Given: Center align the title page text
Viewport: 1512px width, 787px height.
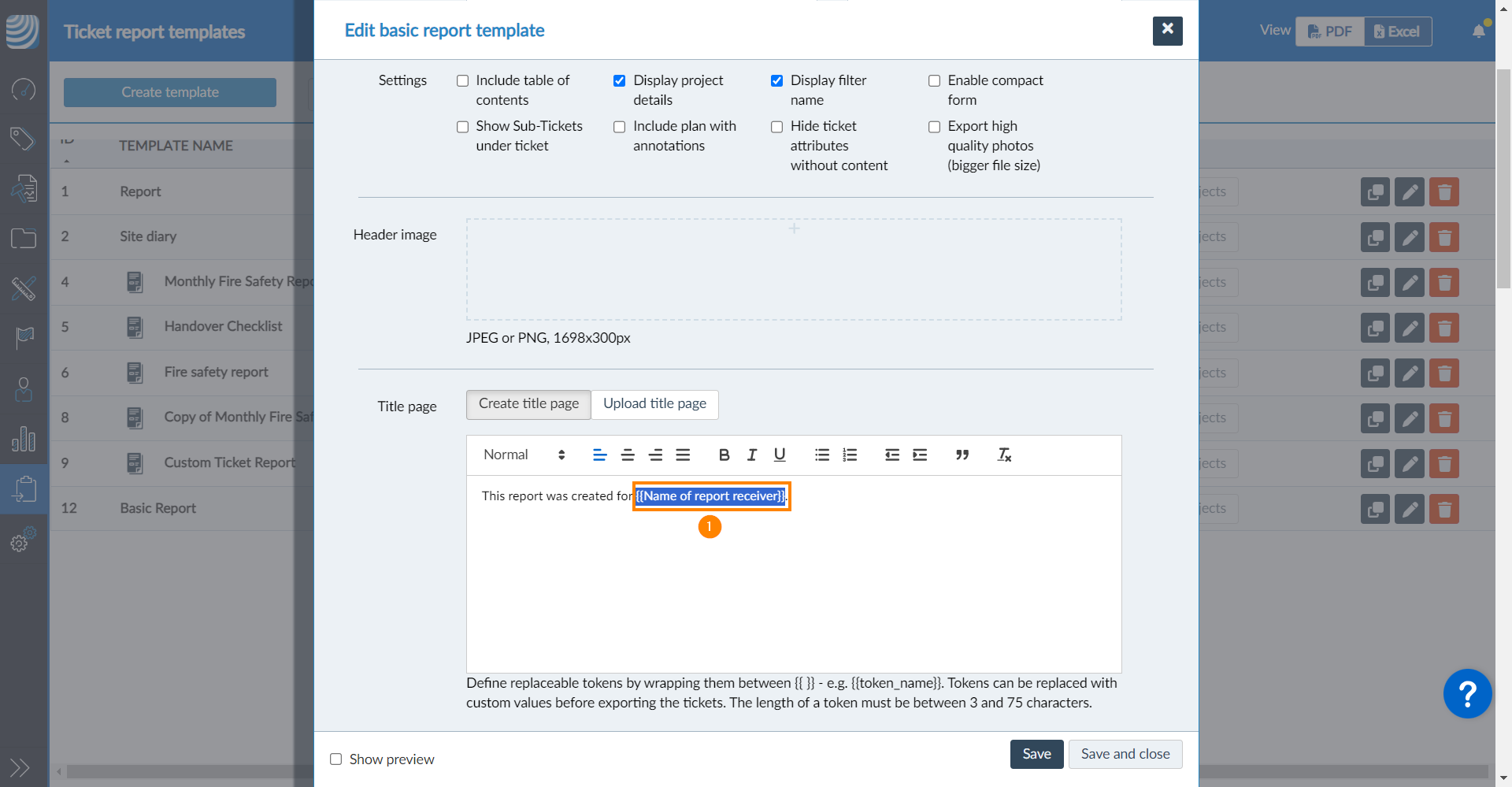Looking at the screenshot, I should pyautogui.click(x=628, y=455).
